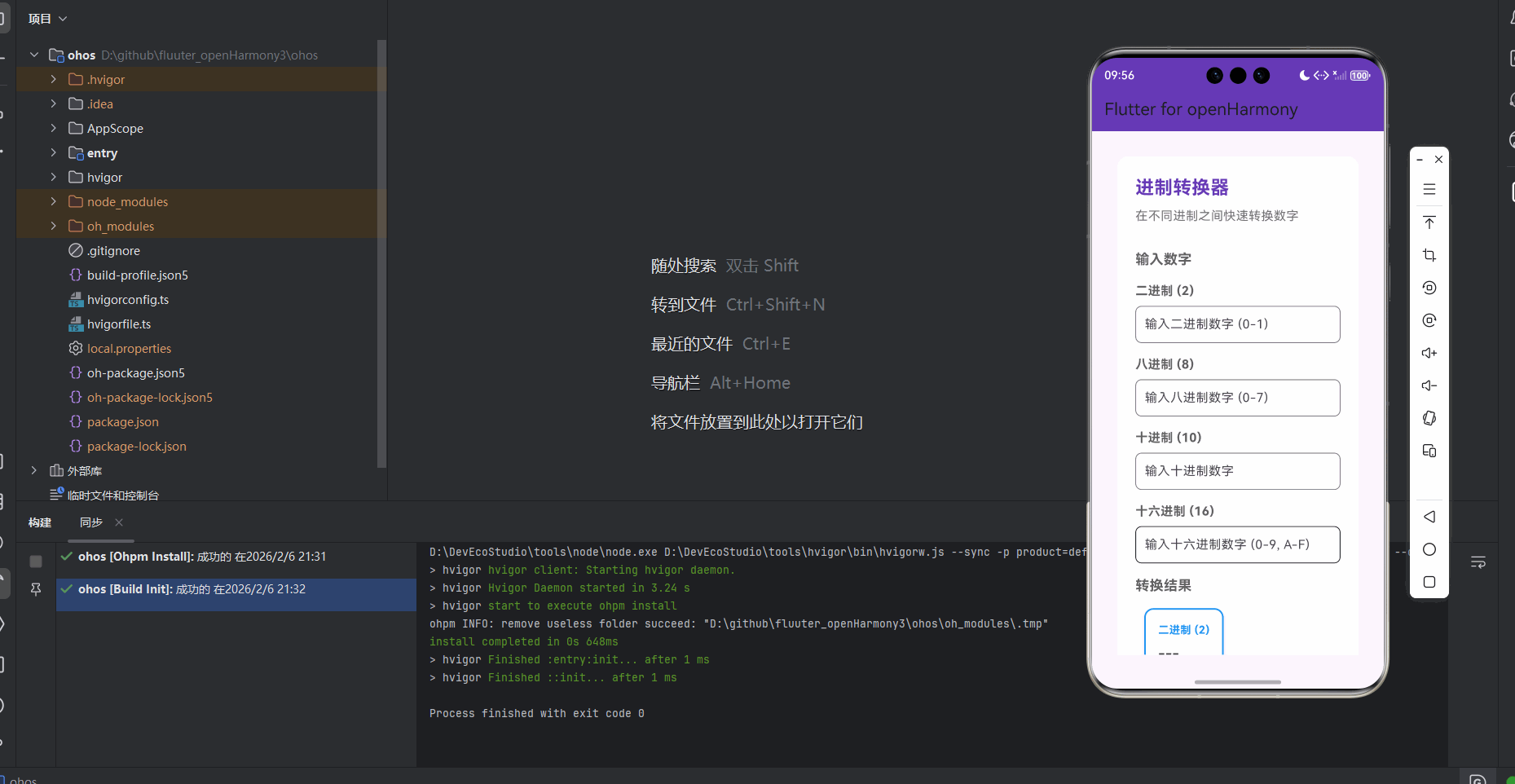Decrease emulator volume
This screenshot has width=1515, height=784.
1429,385
